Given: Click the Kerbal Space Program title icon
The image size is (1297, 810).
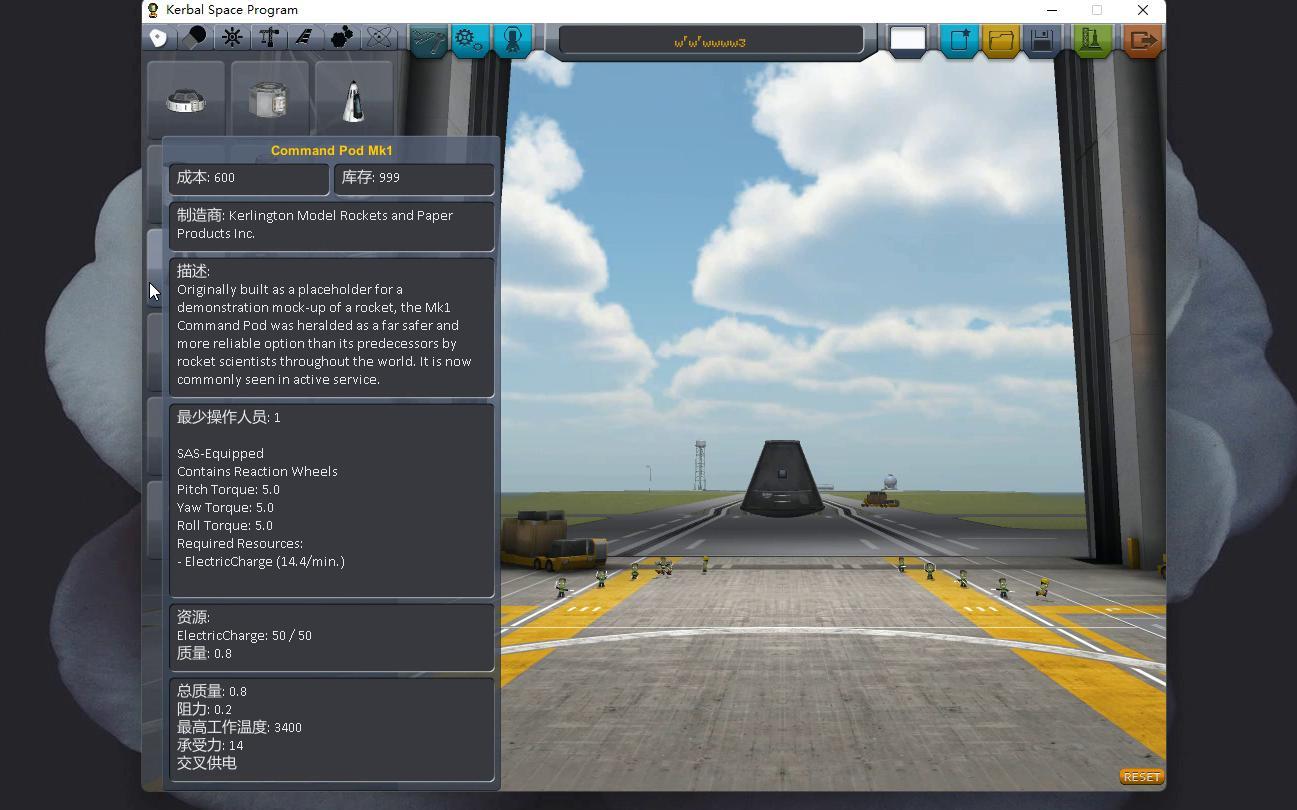Looking at the screenshot, I should click(x=153, y=10).
